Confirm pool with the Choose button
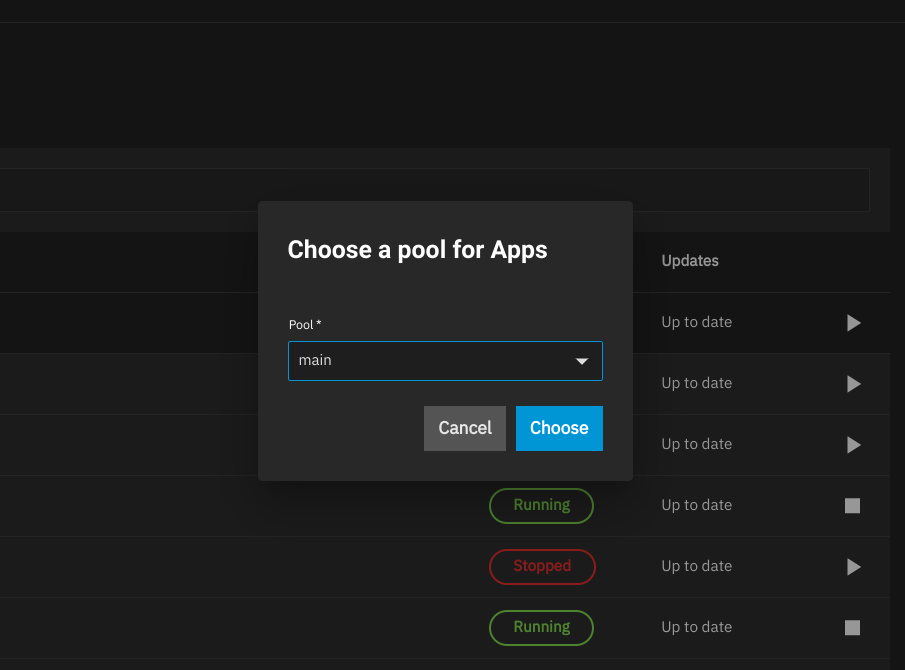The height and width of the screenshot is (670, 905). (x=559, y=428)
